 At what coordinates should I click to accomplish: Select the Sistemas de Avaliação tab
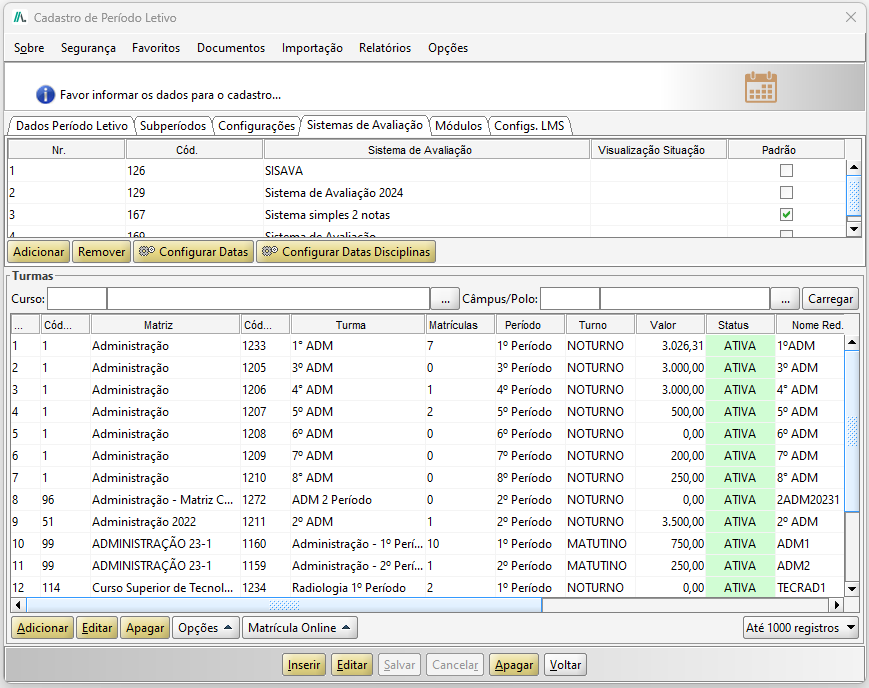pyautogui.click(x=365, y=125)
